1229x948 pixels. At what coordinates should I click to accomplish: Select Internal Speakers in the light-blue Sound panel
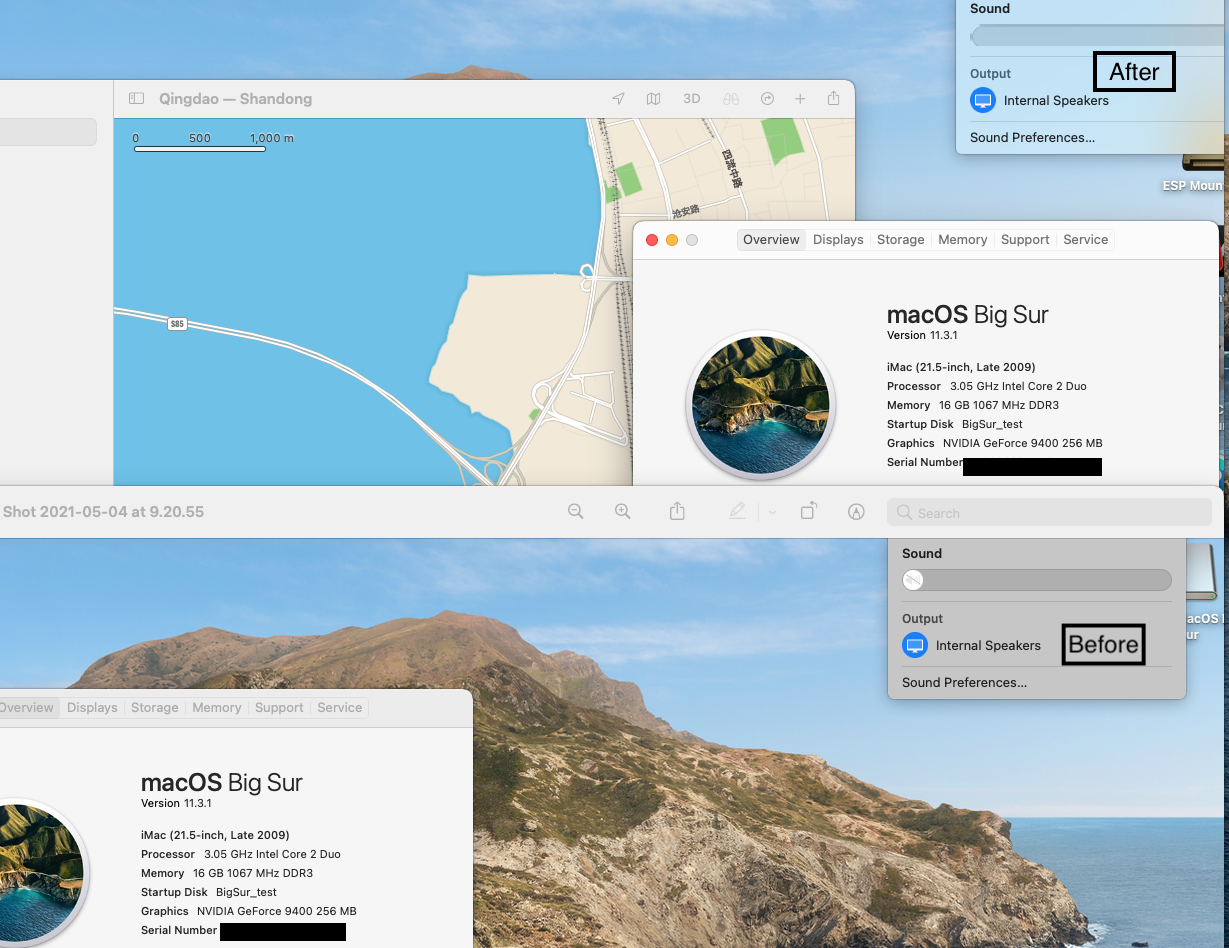pos(1056,101)
